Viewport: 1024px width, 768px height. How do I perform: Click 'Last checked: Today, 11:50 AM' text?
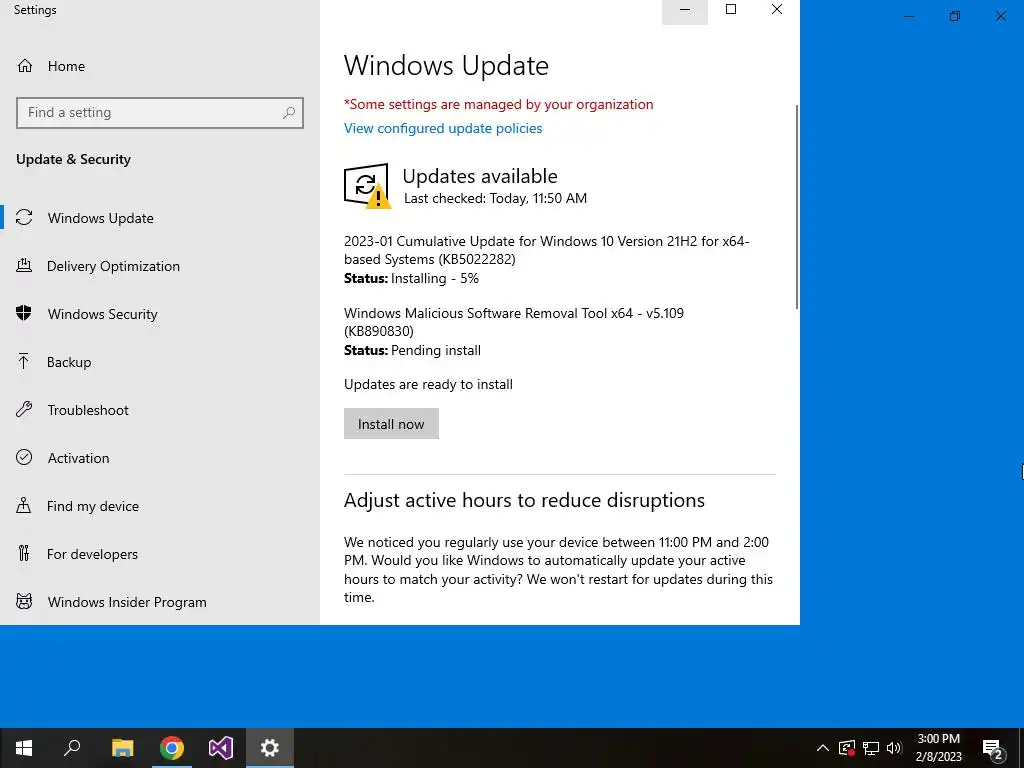(x=495, y=198)
